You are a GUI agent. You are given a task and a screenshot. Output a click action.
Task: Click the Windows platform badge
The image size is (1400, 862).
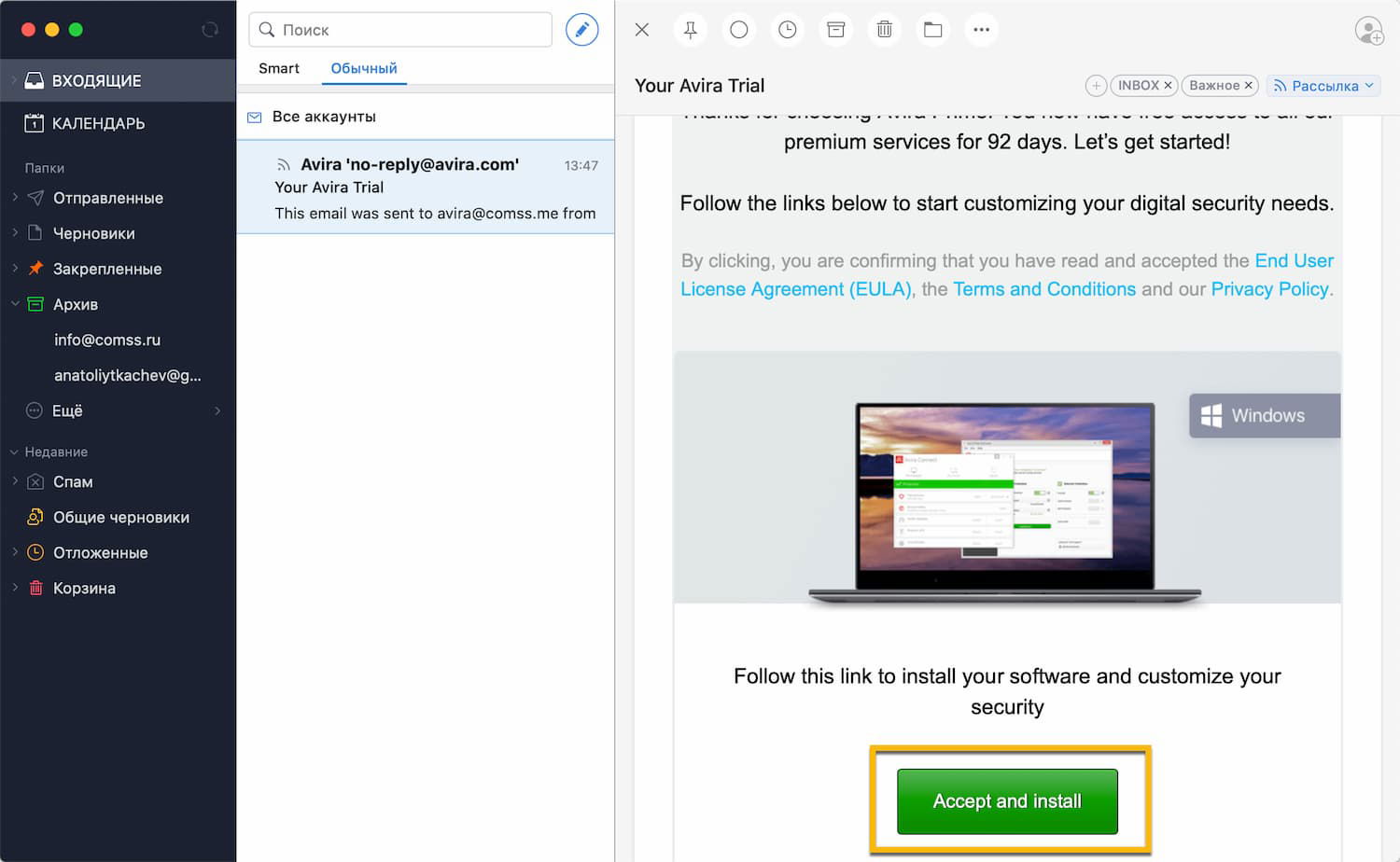[1265, 416]
